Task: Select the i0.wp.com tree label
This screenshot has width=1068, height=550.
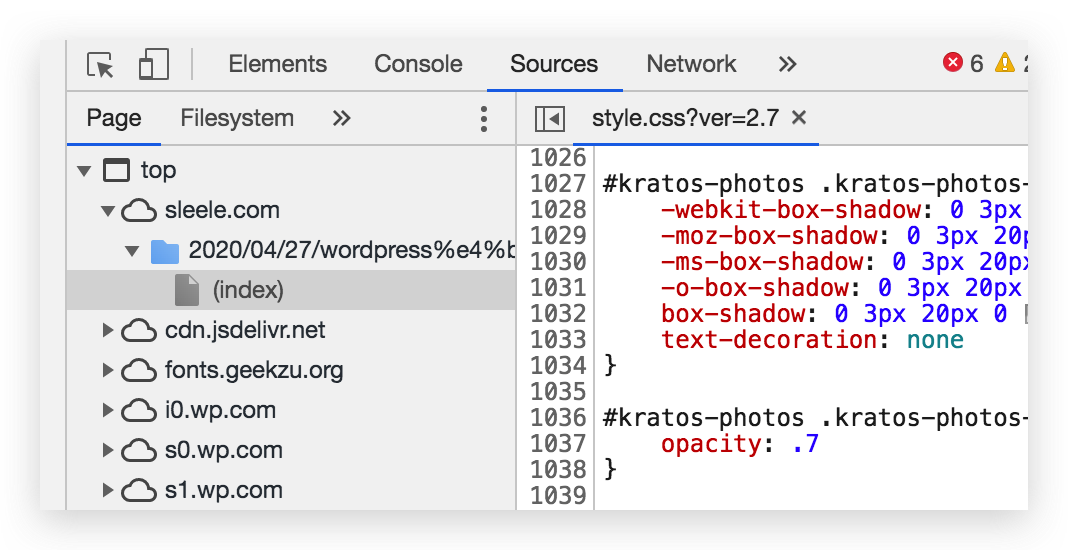Action: tap(220, 410)
